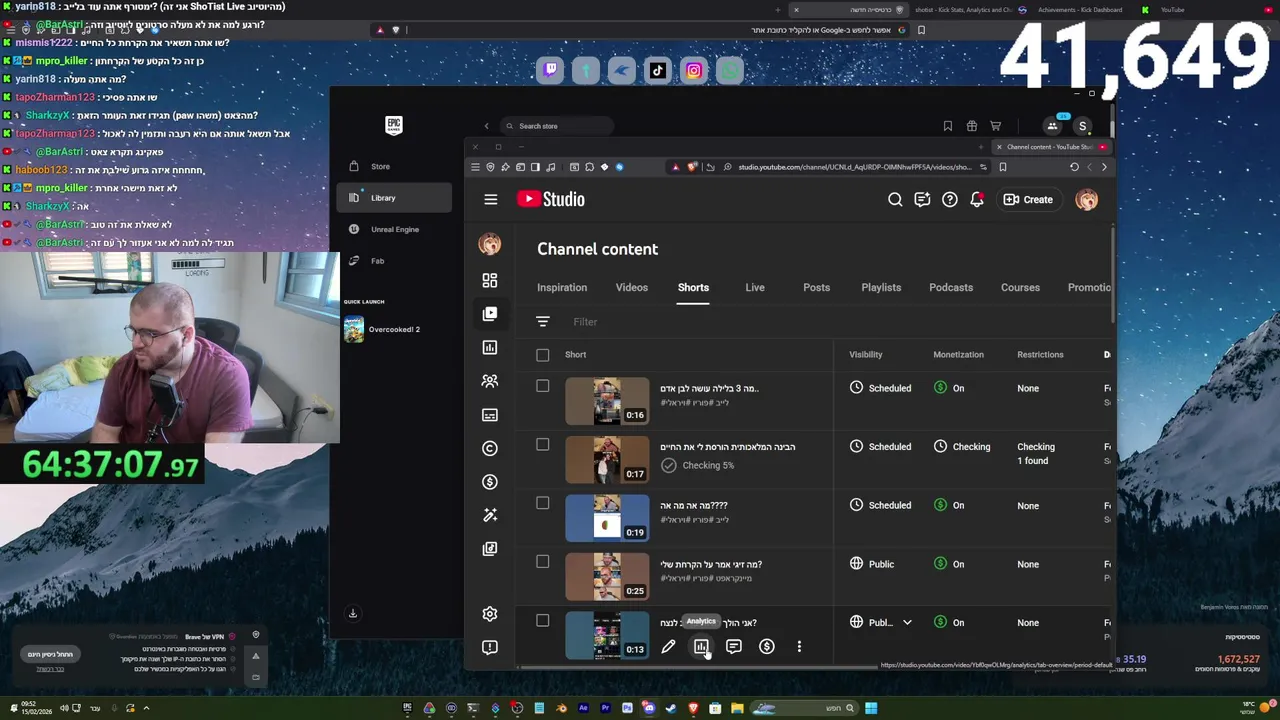Open Earn dollar icon in sidebar
The width and height of the screenshot is (1280, 720).
pos(490,482)
